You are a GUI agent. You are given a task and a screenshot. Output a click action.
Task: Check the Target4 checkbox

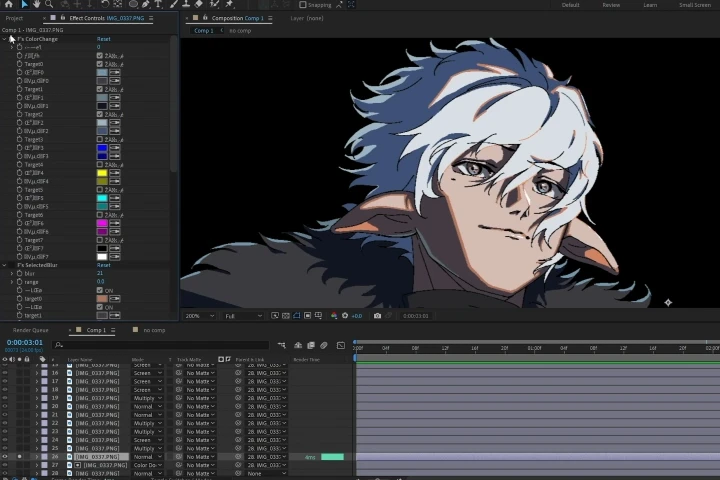100,164
